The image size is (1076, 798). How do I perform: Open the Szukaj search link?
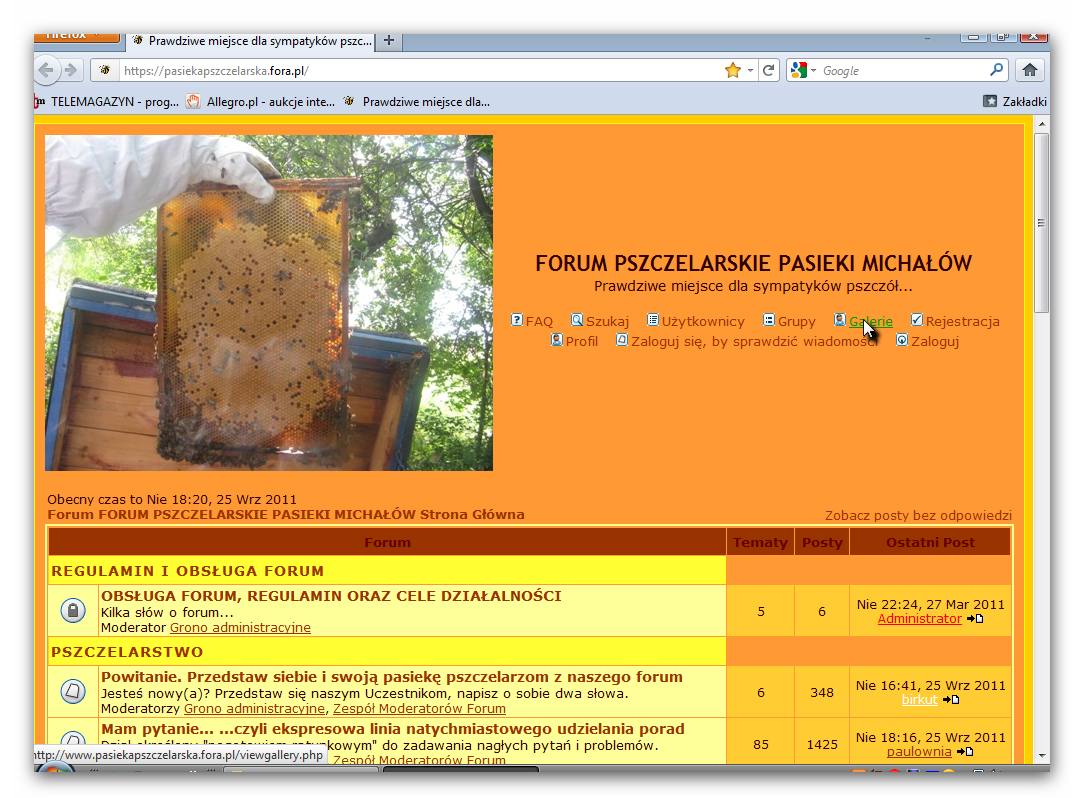[x=607, y=321]
